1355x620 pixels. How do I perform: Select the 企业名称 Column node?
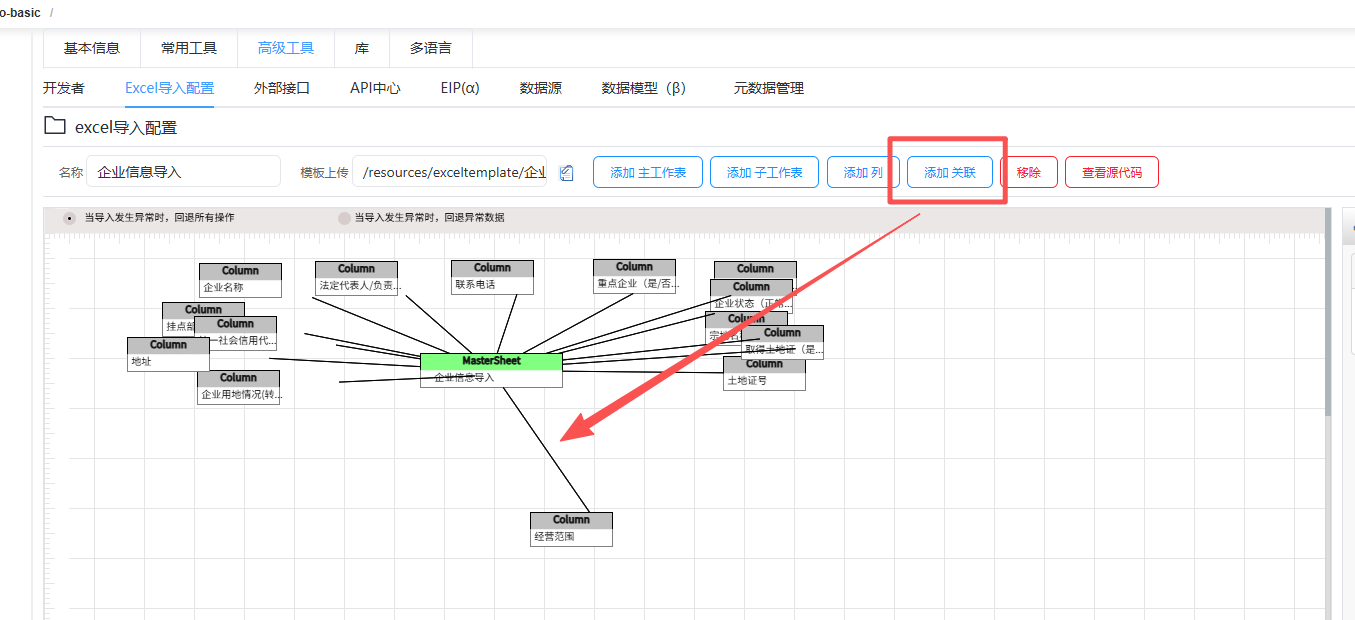click(240, 280)
